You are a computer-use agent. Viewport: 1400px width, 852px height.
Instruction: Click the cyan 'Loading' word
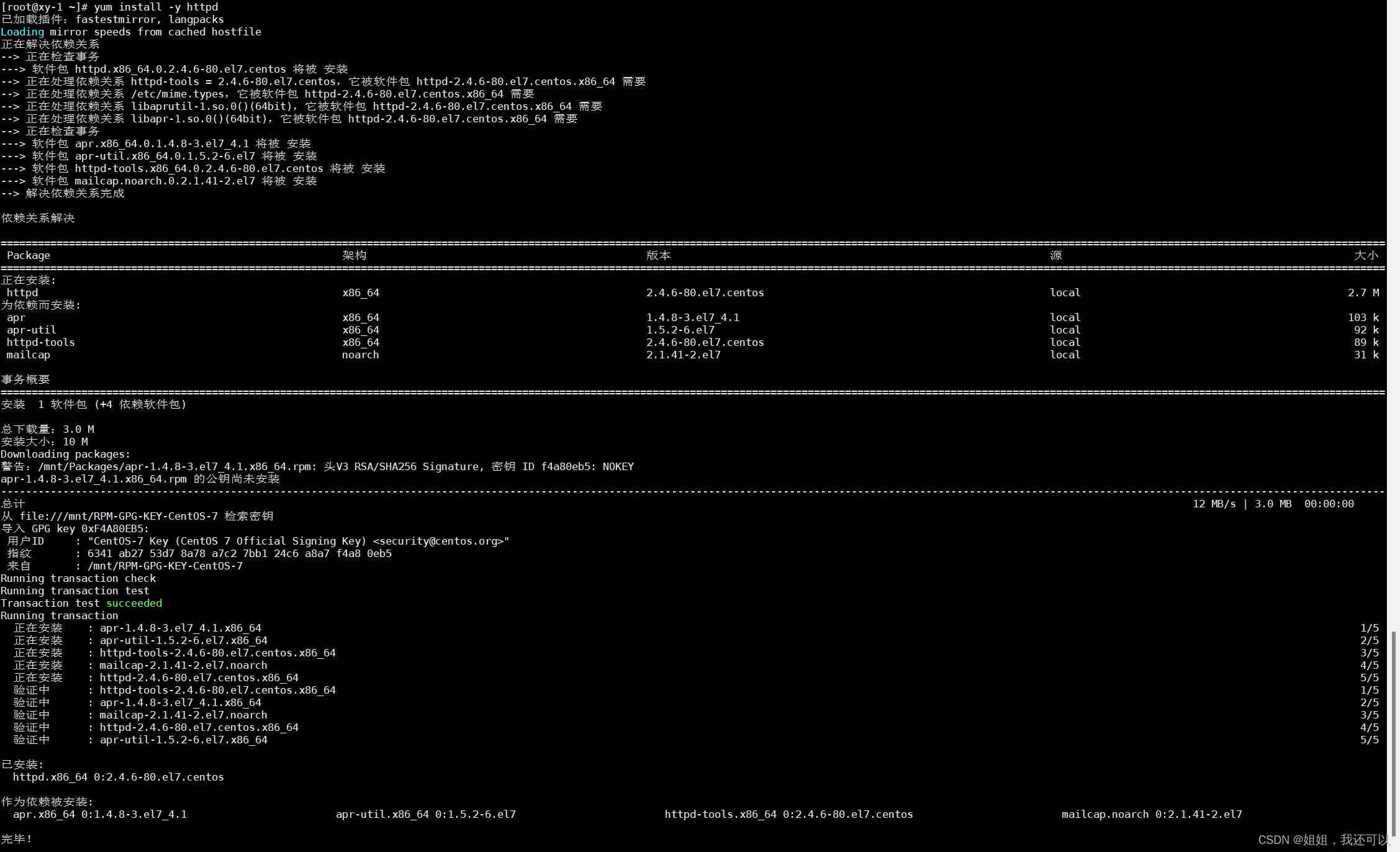pyautogui.click(x=22, y=32)
